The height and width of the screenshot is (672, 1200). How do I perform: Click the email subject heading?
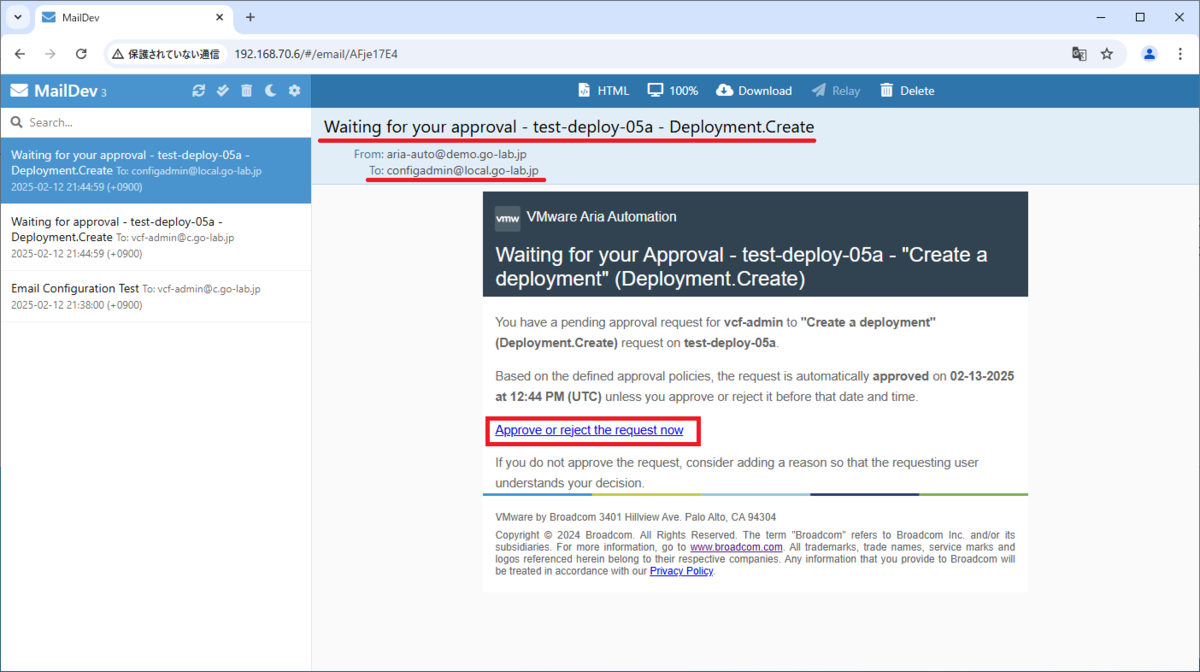click(x=569, y=127)
